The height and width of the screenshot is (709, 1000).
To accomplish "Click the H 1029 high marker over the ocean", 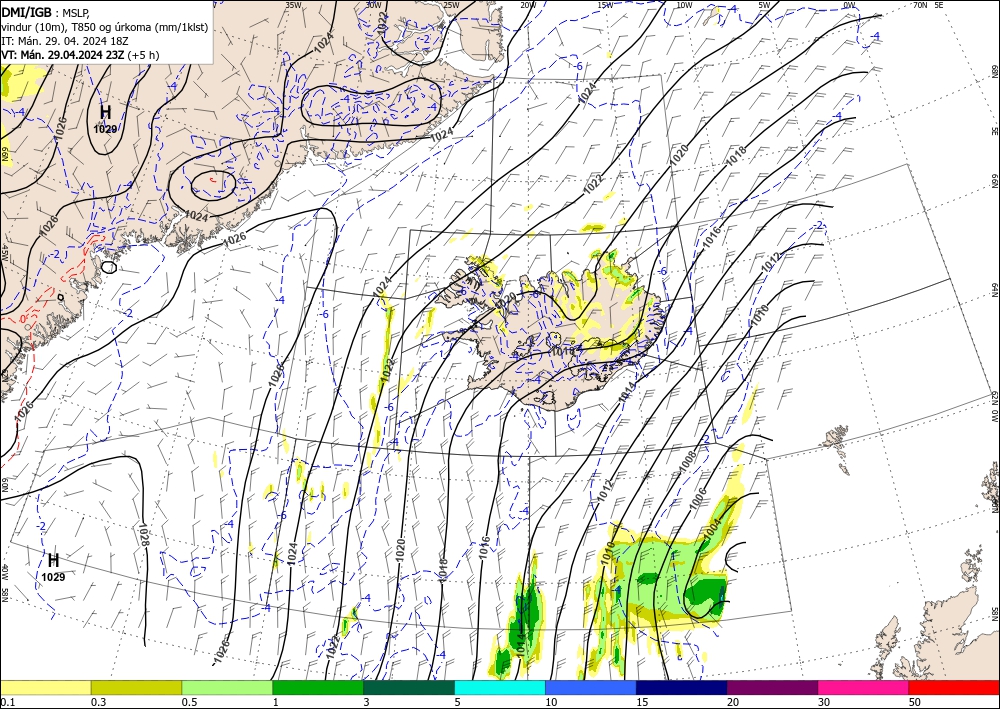I will click(x=54, y=567).
